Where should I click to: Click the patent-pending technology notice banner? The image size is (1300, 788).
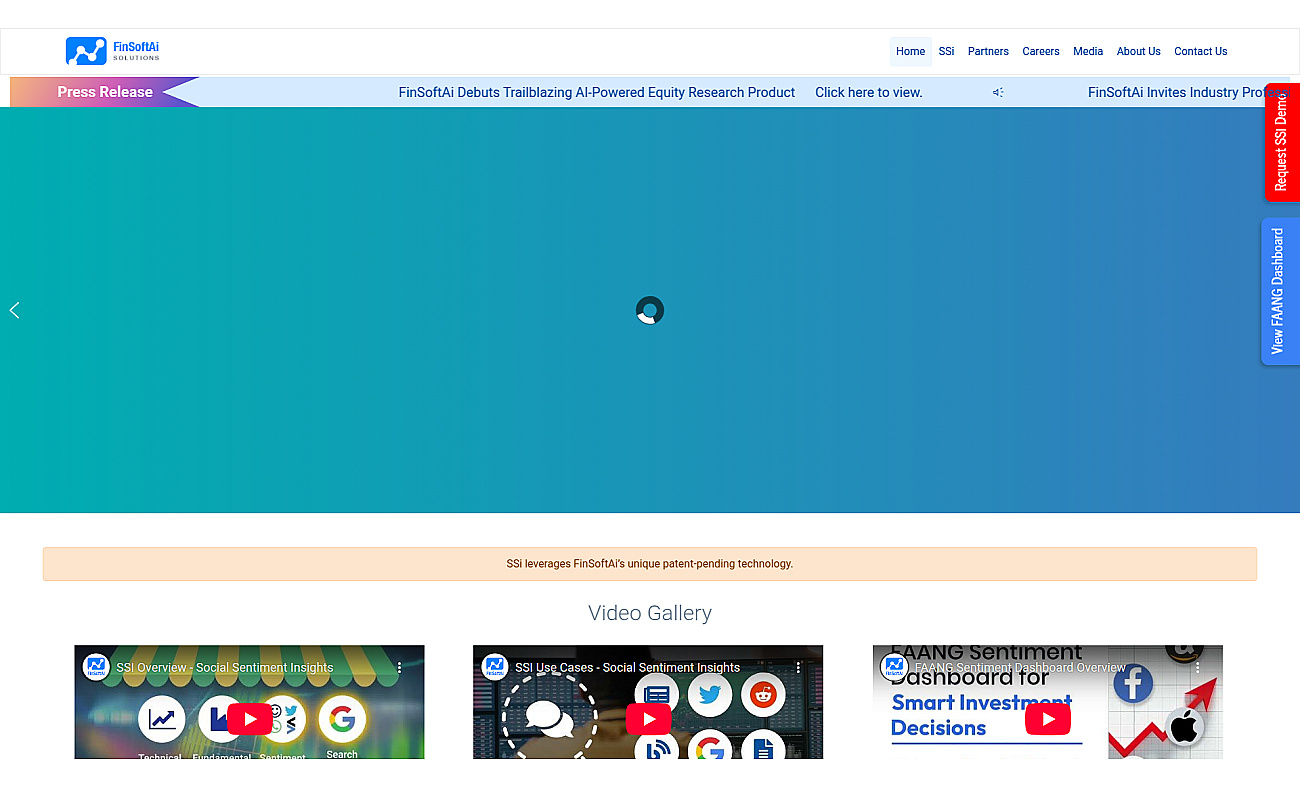(650, 564)
